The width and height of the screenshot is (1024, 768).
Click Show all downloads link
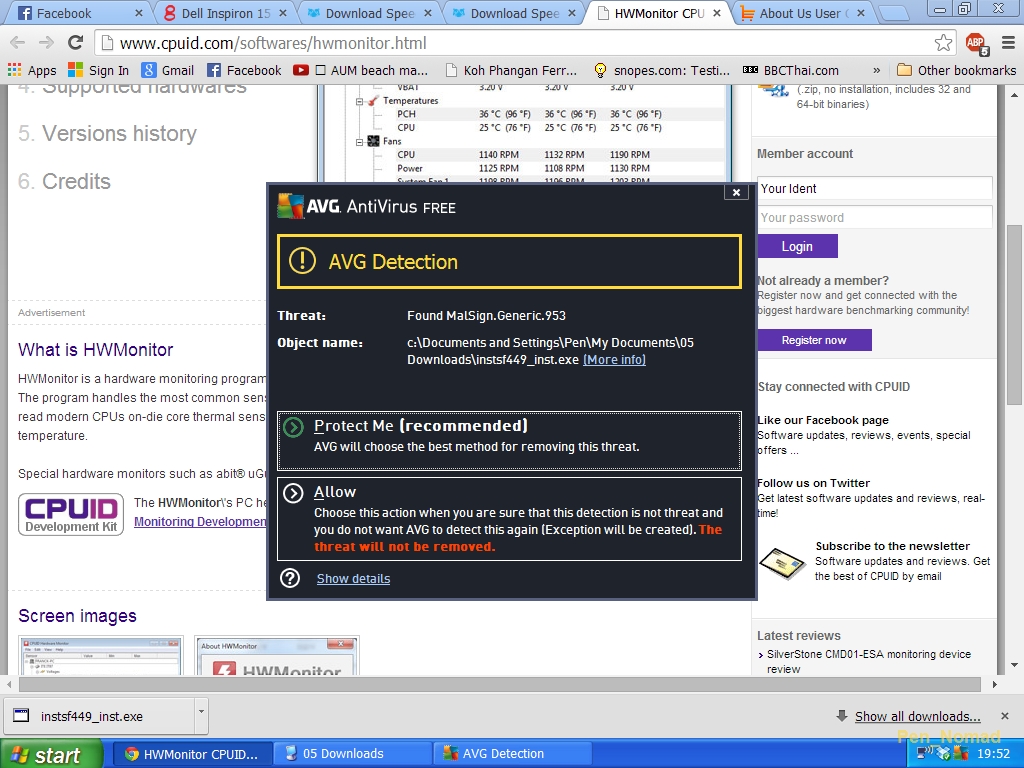pyautogui.click(x=918, y=716)
